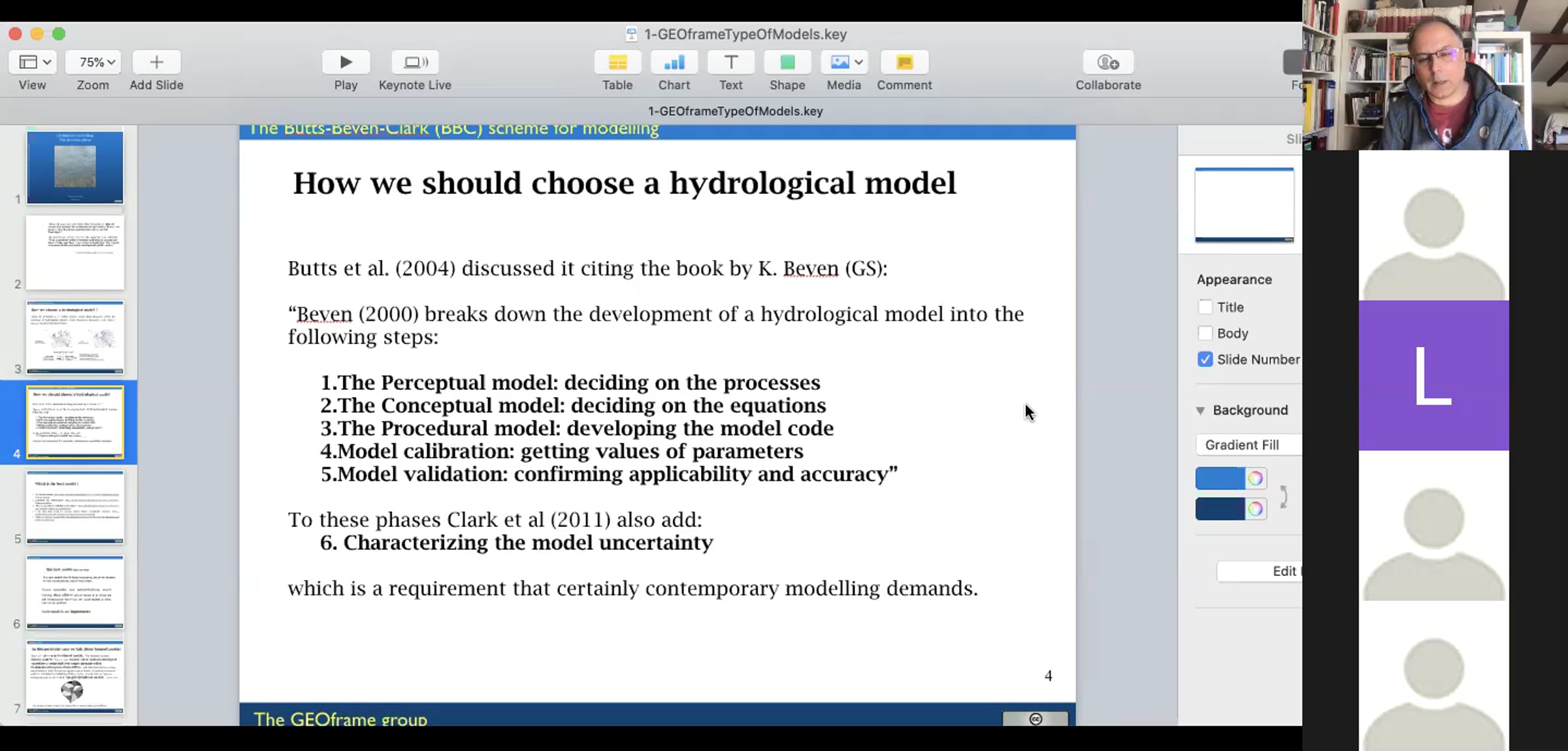Open color wheel for the dark-blue gradient stop
The width and height of the screenshot is (1568, 751).
[x=1255, y=509]
